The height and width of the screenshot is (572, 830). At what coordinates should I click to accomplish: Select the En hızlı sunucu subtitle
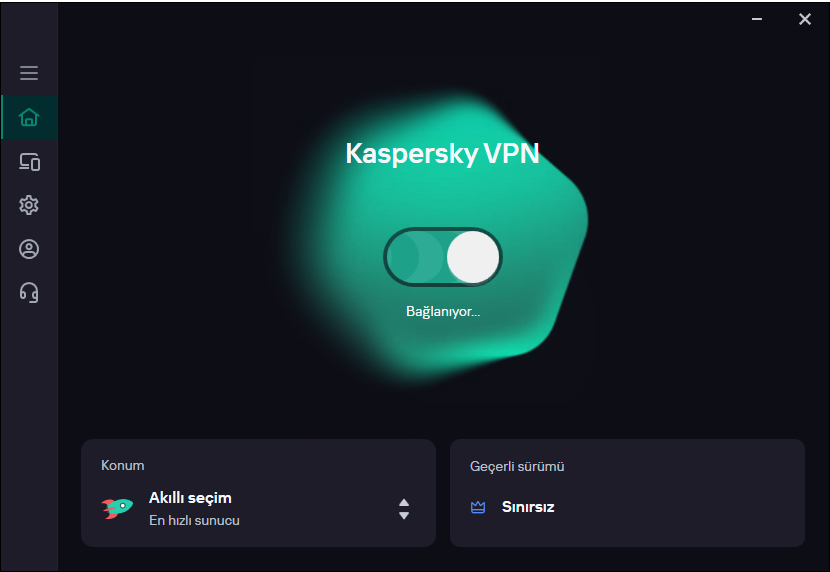[194, 520]
